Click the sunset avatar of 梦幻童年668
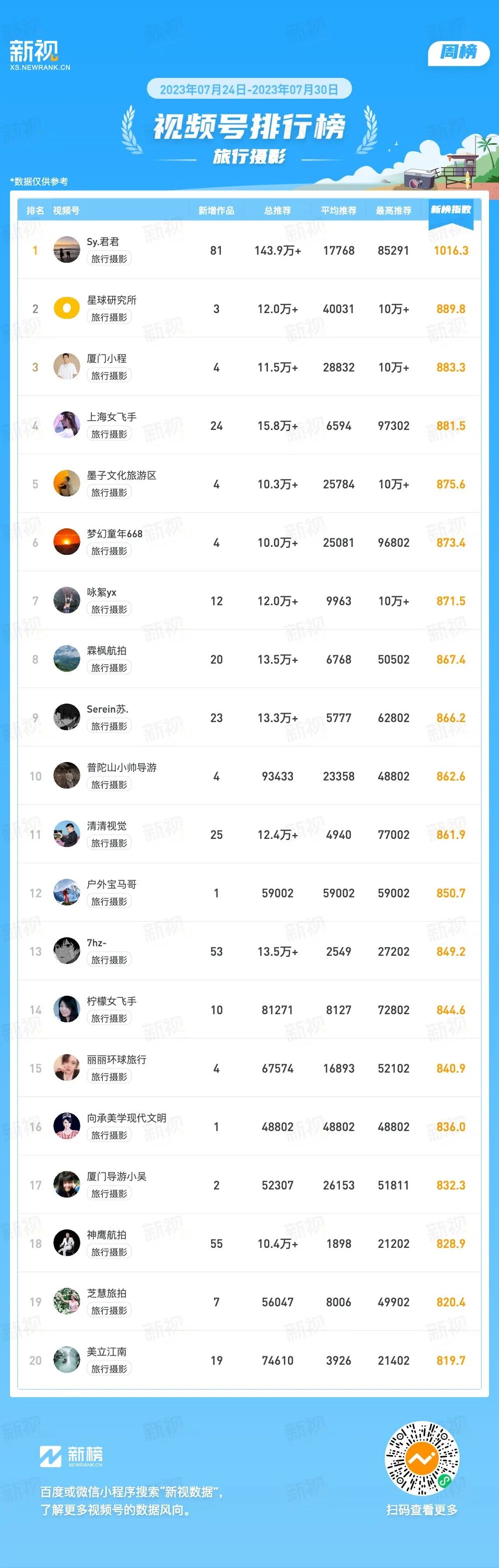 (x=67, y=542)
